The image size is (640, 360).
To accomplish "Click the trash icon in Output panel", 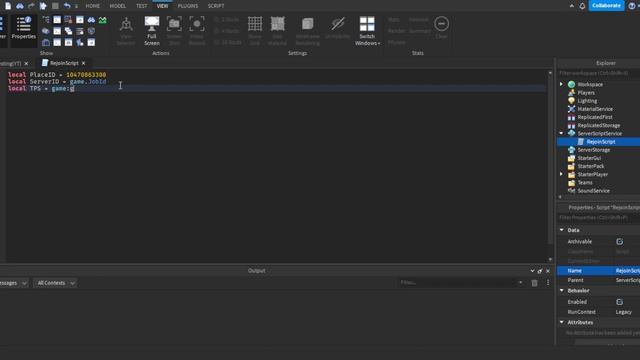I will point(534,283).
